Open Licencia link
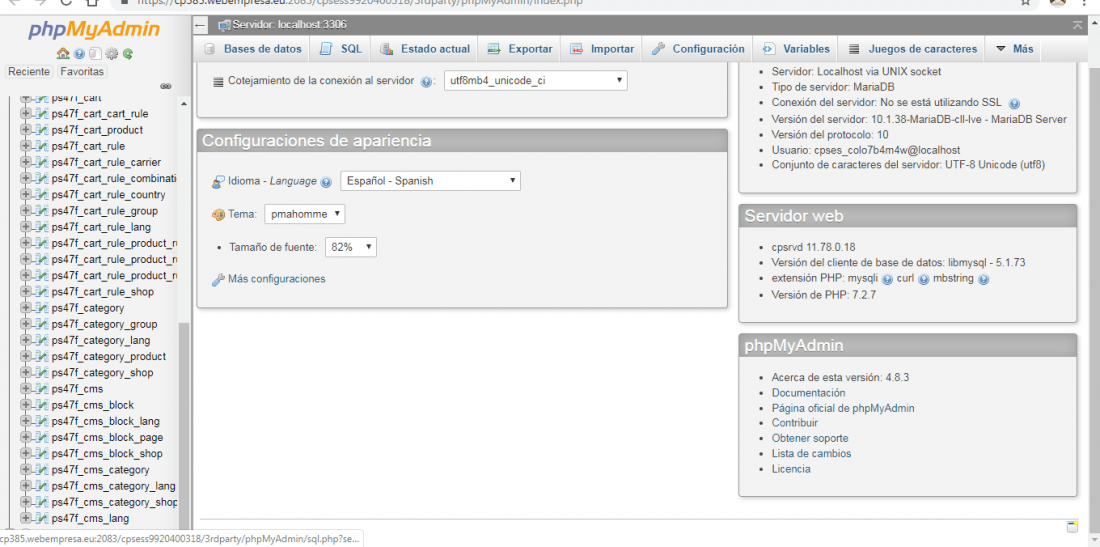 (x=791, y=469)
